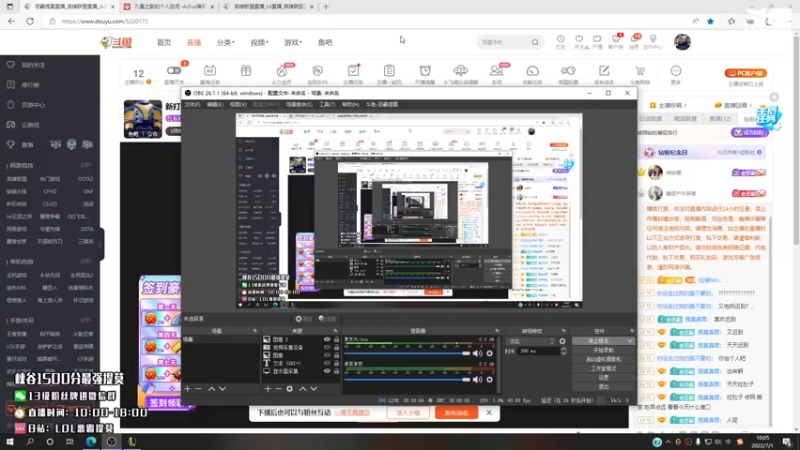Click the Douyu search input field
800x450 pixels.
504,42
